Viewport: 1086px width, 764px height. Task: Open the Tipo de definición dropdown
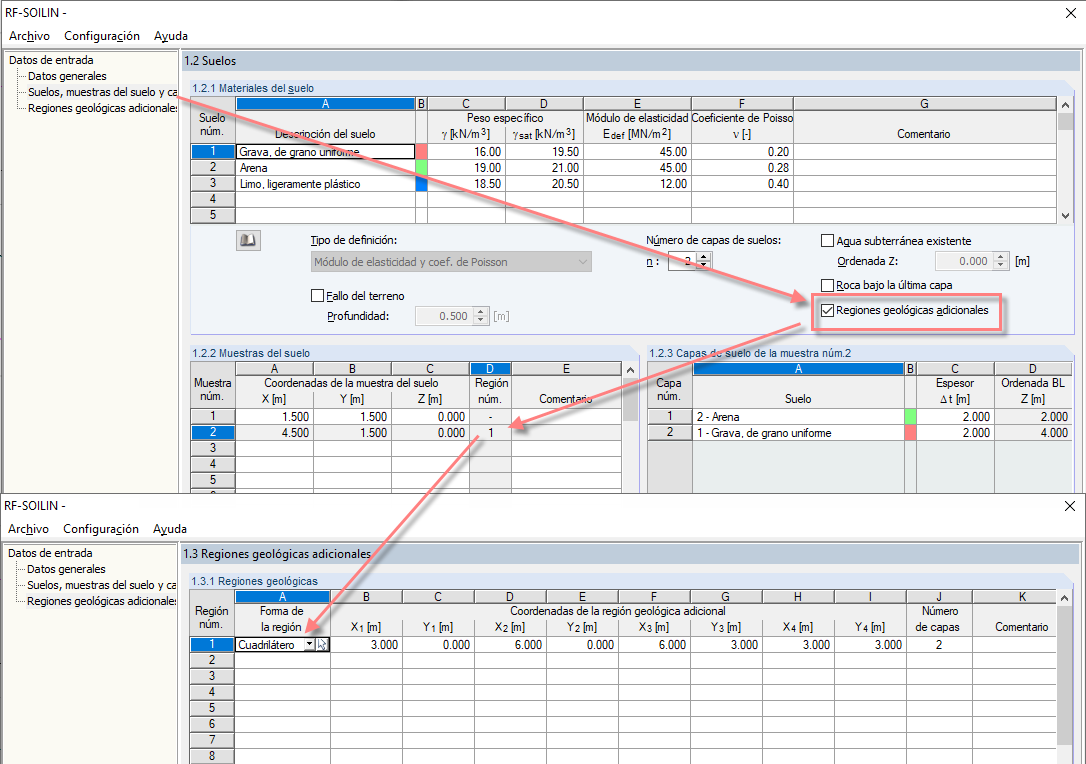click(x=451, y=262)
